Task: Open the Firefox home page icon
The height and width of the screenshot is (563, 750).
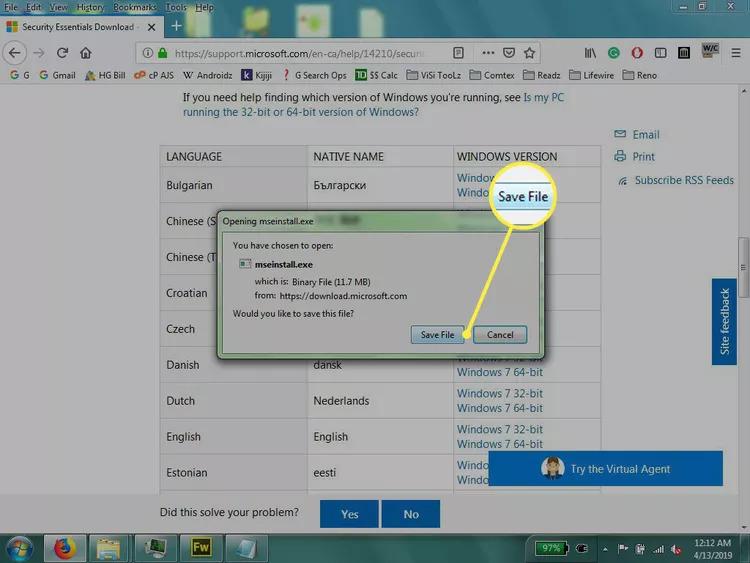Action: tap(86, 53)
